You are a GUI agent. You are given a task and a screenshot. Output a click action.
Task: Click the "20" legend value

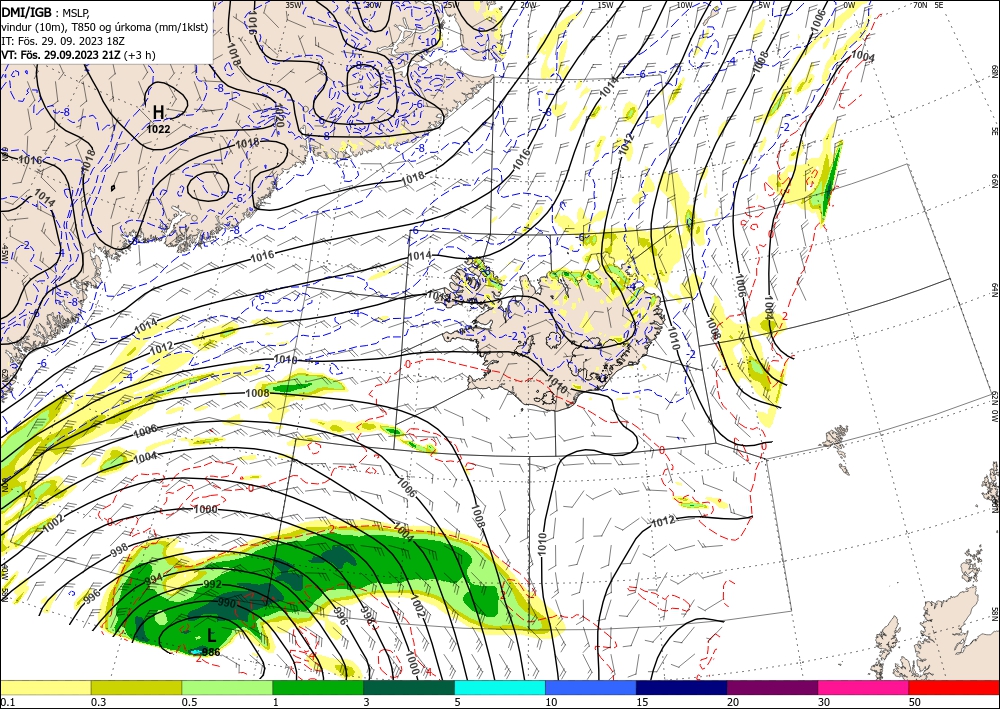tap(733, 702)
